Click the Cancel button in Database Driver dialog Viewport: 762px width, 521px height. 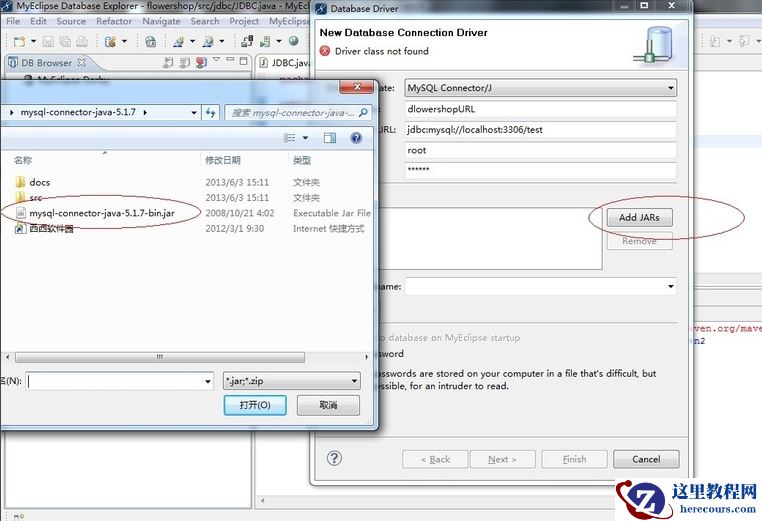(x=646, y=459)
